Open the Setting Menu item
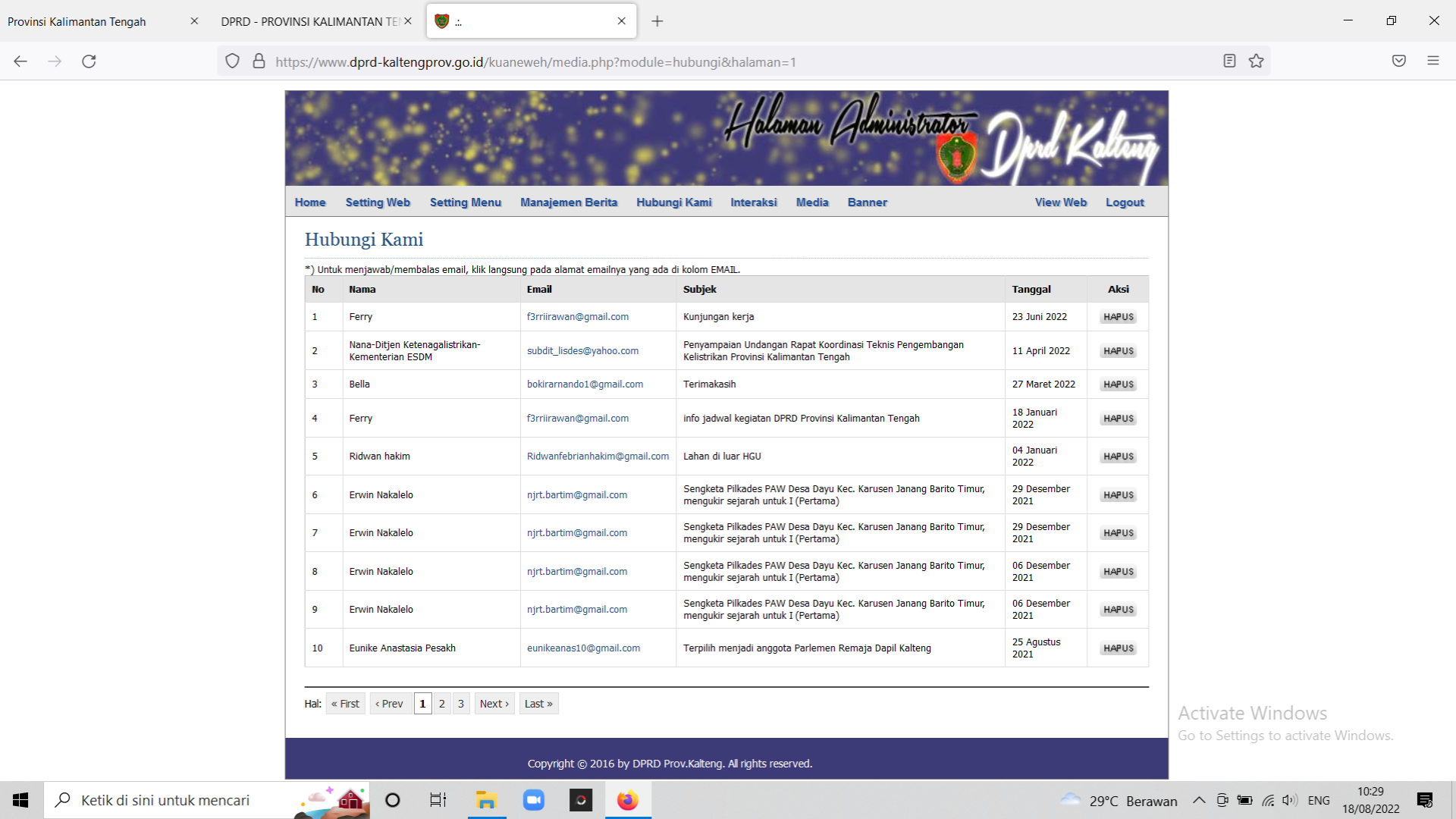Screen dimensions: 1456x819 pos(466,202)
